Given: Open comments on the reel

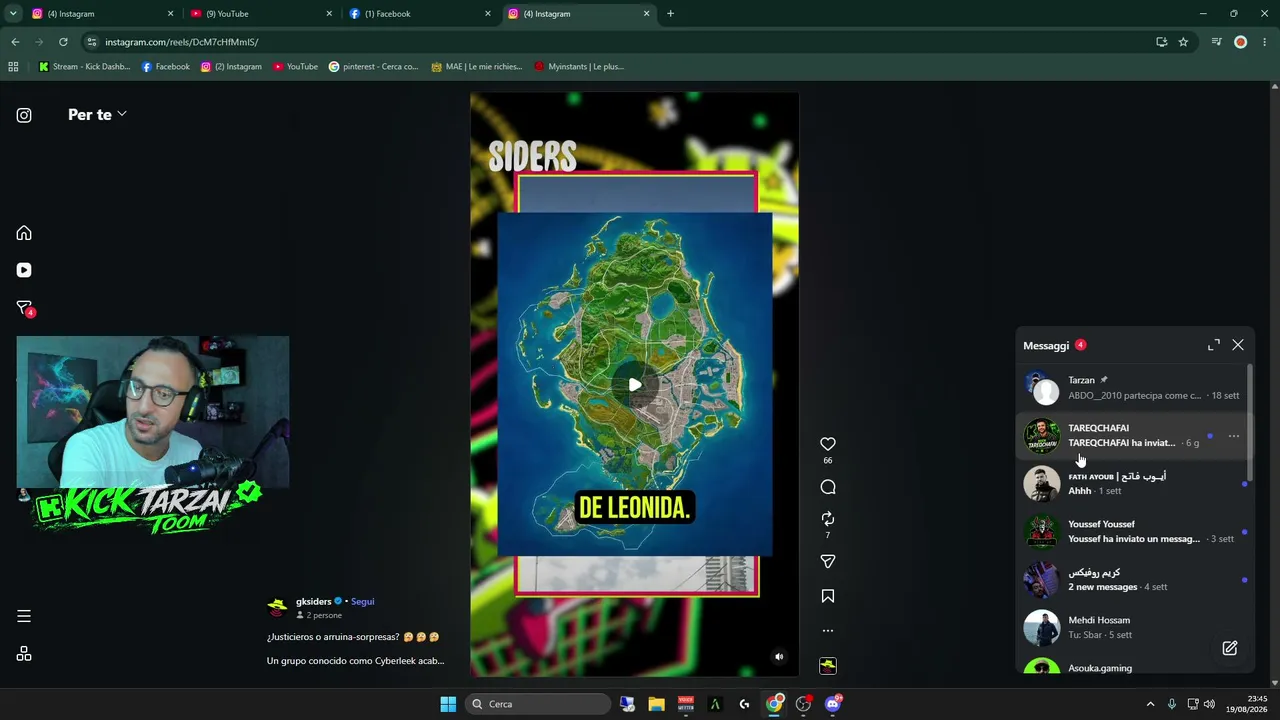Looking at the screenshot, I should click(828, 487).
